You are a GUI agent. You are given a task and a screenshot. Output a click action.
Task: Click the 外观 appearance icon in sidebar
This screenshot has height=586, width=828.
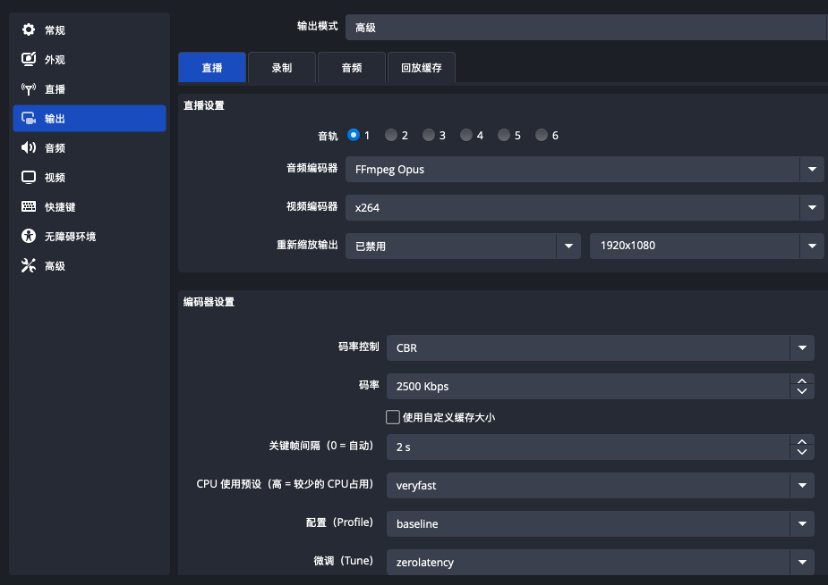pyautogui.click(x=29, y=59)
